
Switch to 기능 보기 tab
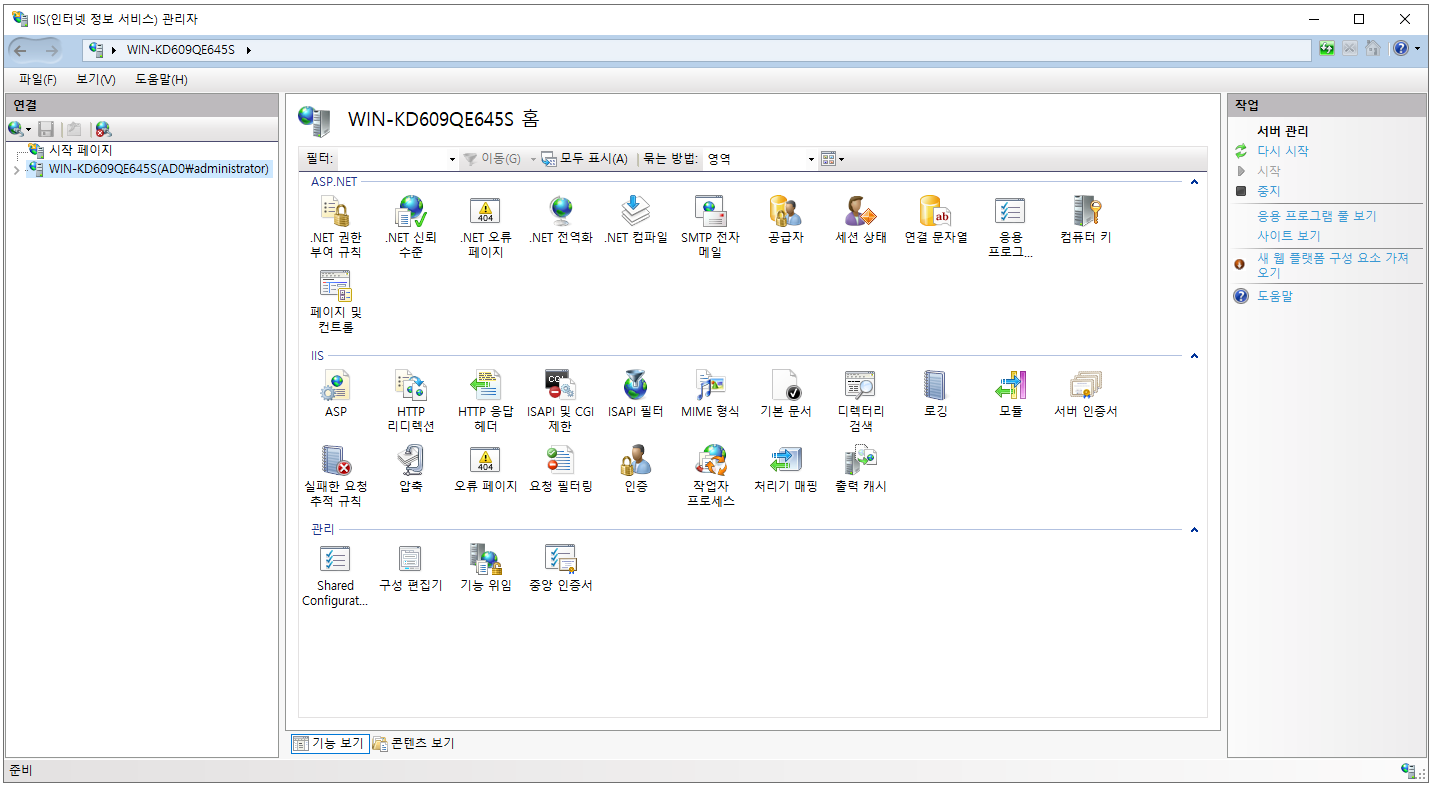click(328, 743)
